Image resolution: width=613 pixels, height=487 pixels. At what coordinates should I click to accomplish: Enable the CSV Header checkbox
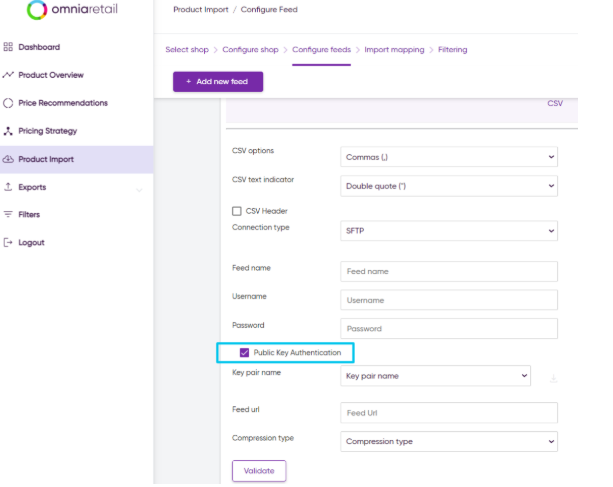click(237, 211)
